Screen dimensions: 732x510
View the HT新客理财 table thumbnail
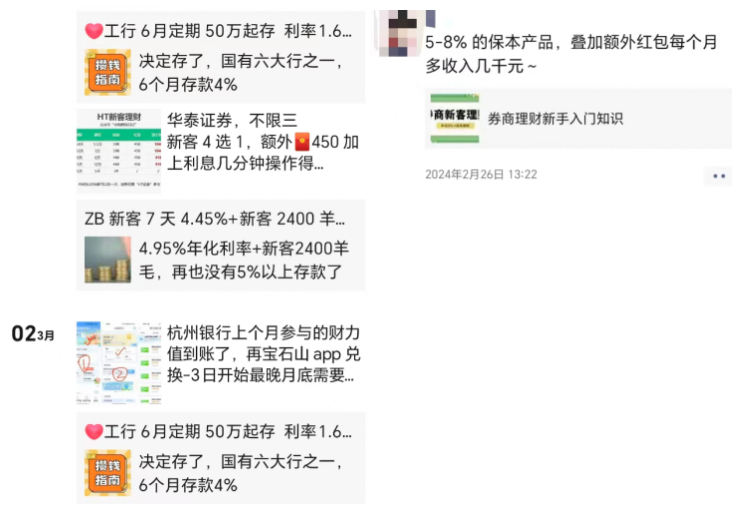tap(119, 151)
